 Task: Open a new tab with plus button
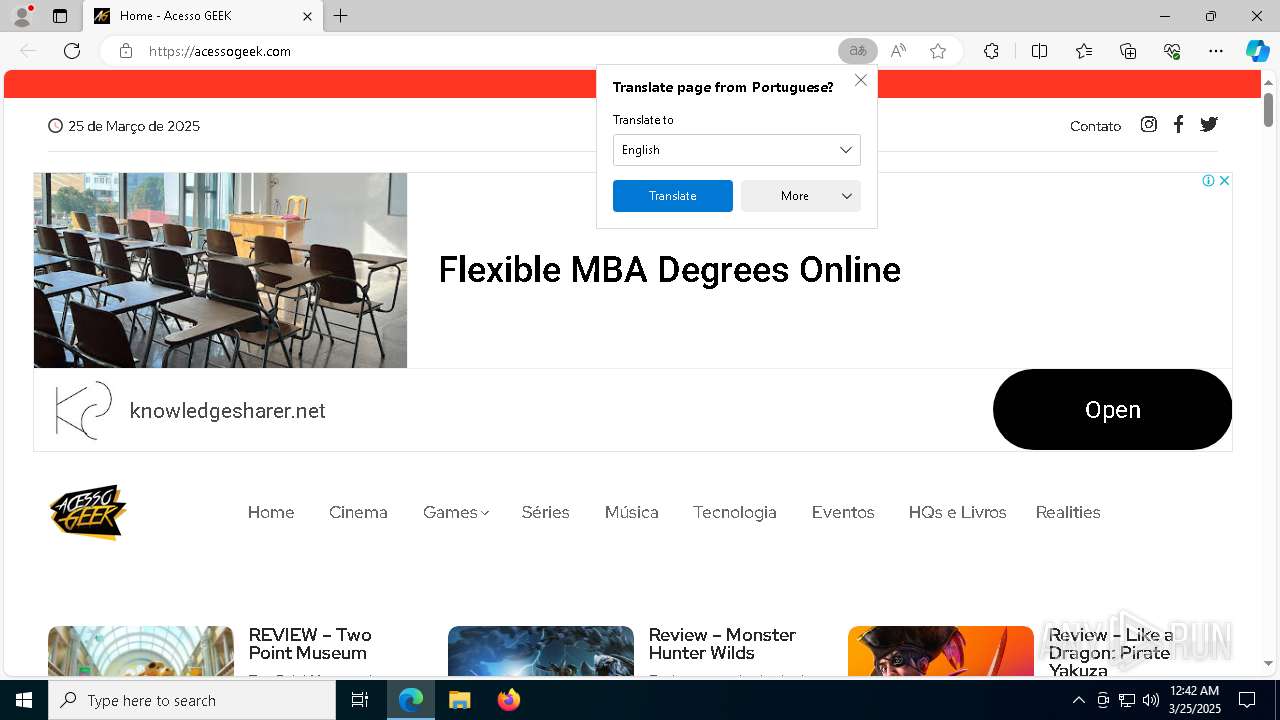coord(341,16)
